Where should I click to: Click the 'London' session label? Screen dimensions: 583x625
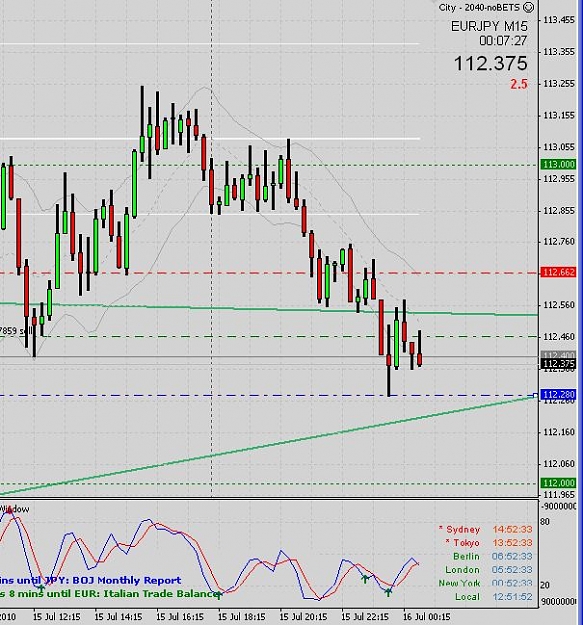coord(462,570)
